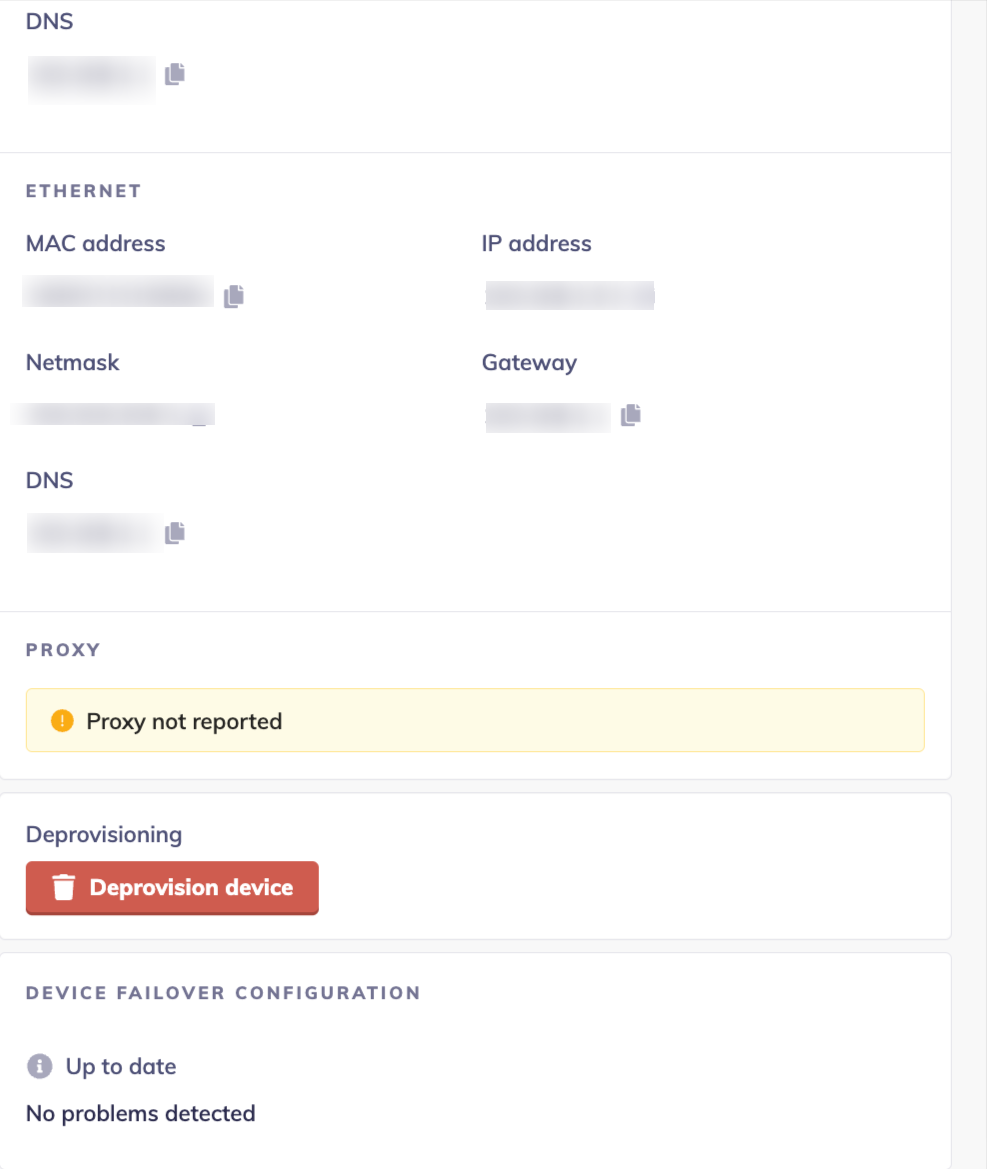Select the blurred Ethernet DNS value
The width and height of the screenshot is (987, 1169).
(x=94, y=533)
